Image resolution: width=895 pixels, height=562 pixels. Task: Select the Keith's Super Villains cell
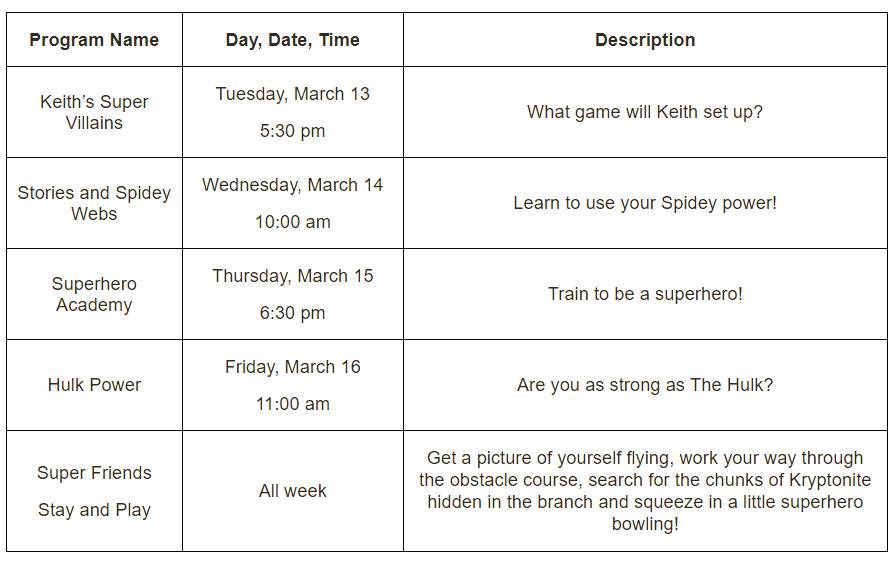(94, 112)
